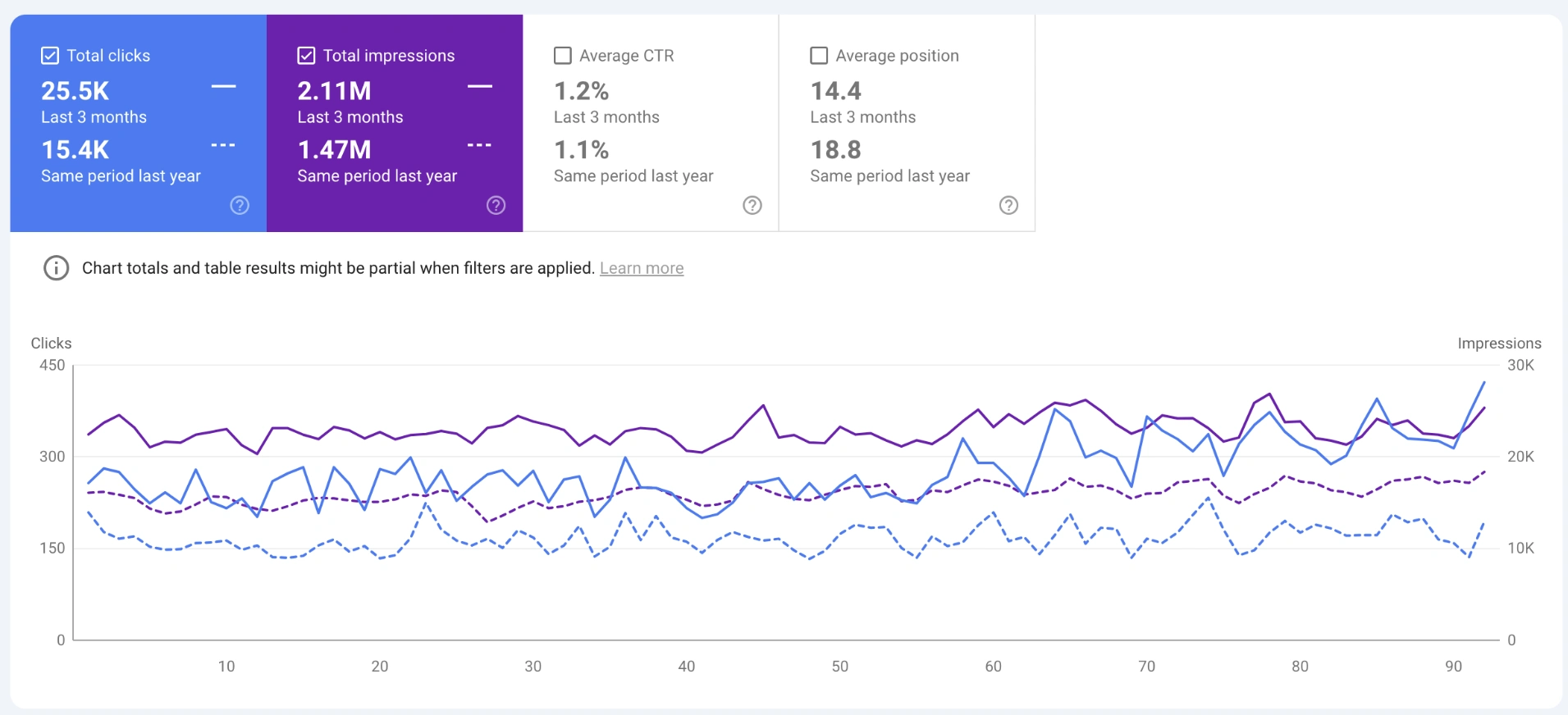The image size is (1568, 715).
Task: Click day 50 on the chart x-axis
Action: pos(840,667)
